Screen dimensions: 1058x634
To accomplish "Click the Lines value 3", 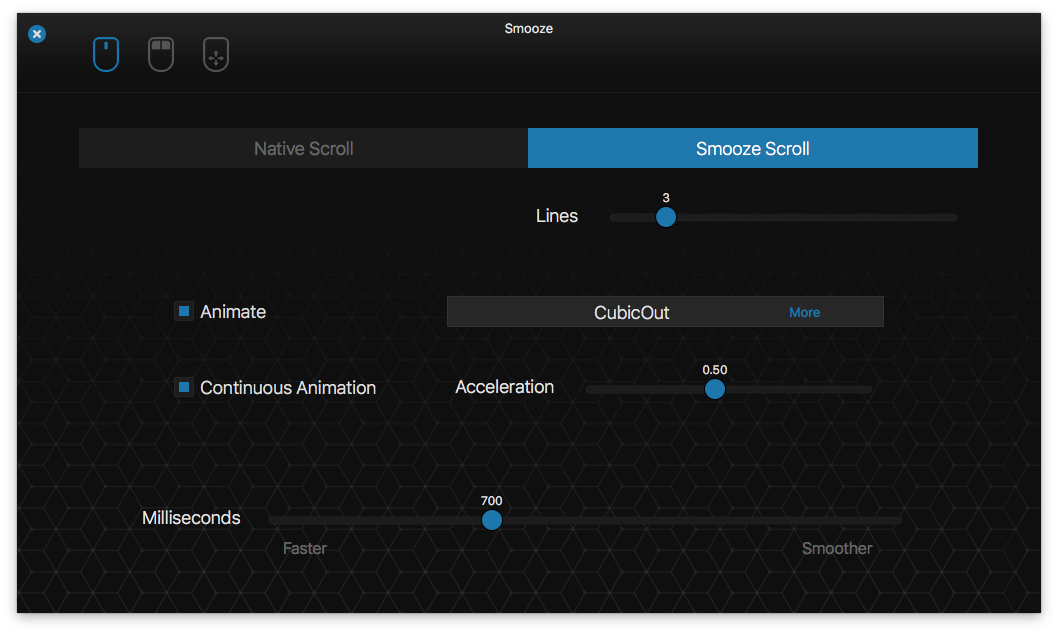I will pyautogui.click(x=666, y=198).
